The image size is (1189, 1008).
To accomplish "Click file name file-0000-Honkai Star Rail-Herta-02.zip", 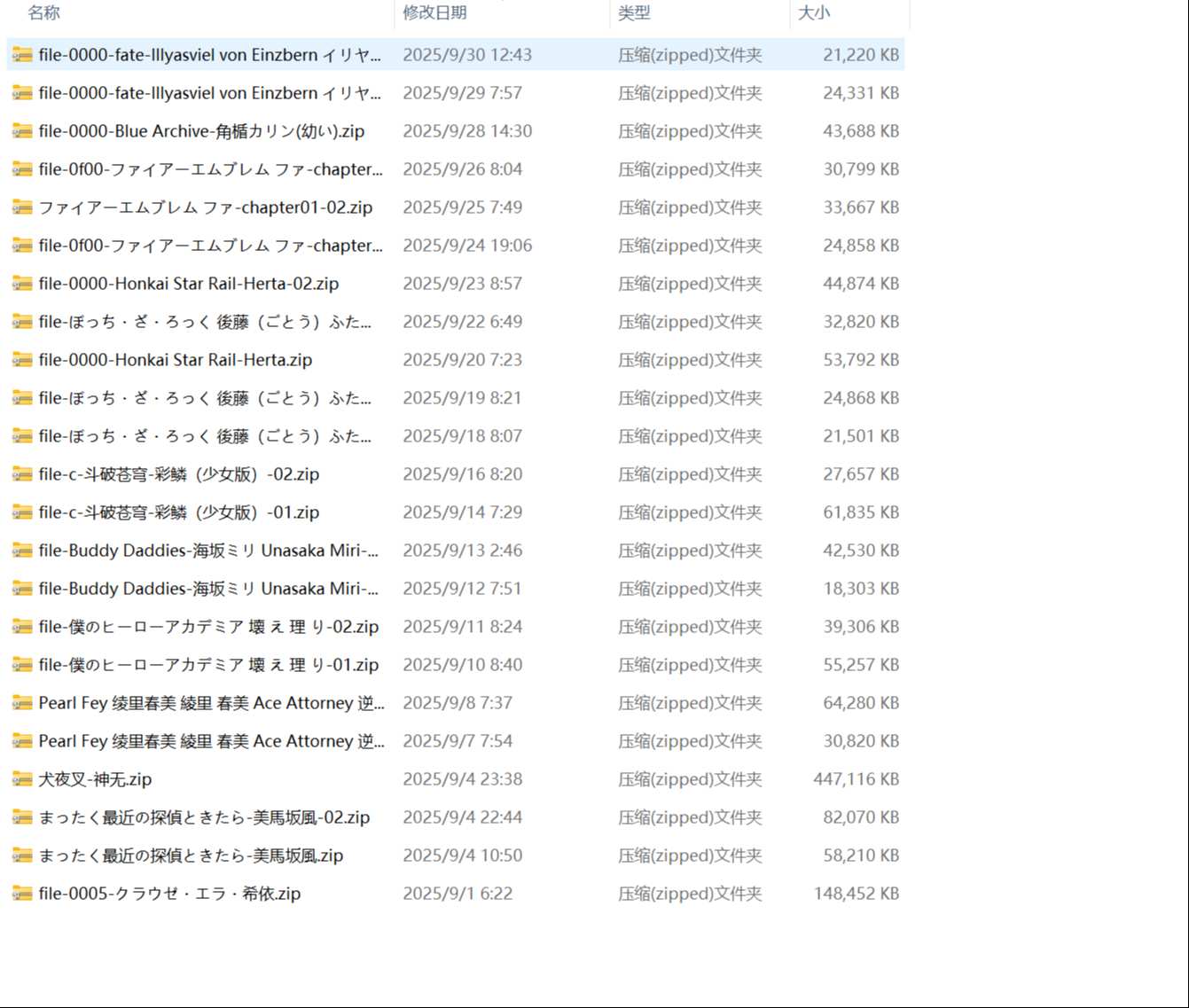I will [189, 284].
